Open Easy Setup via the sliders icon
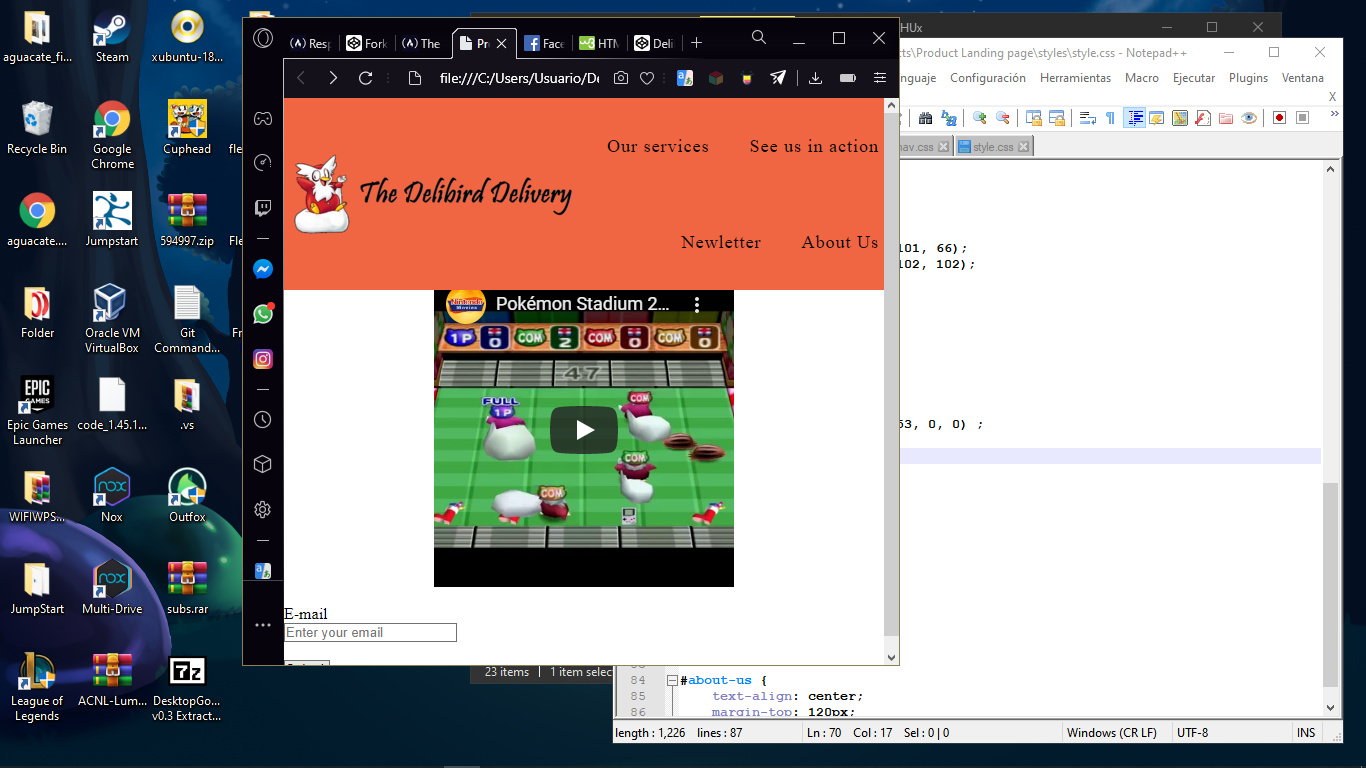This screenshot has width=1366, height=768. pos(879,77)
